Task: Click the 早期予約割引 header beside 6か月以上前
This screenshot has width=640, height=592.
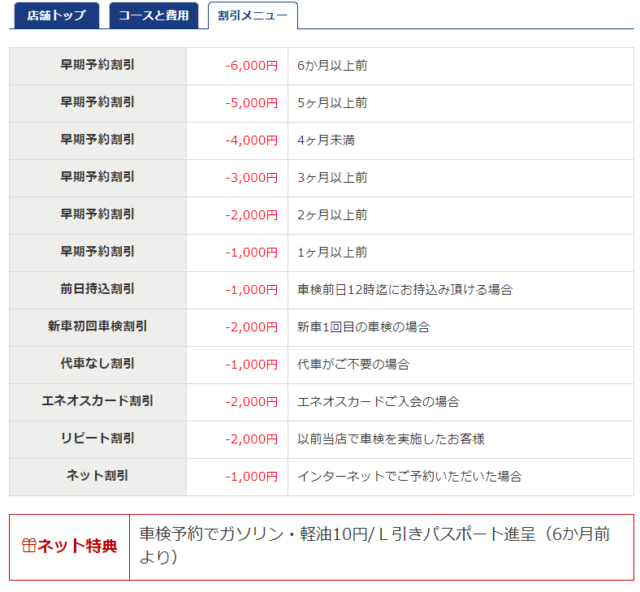Action: click(x=98, y=65)
